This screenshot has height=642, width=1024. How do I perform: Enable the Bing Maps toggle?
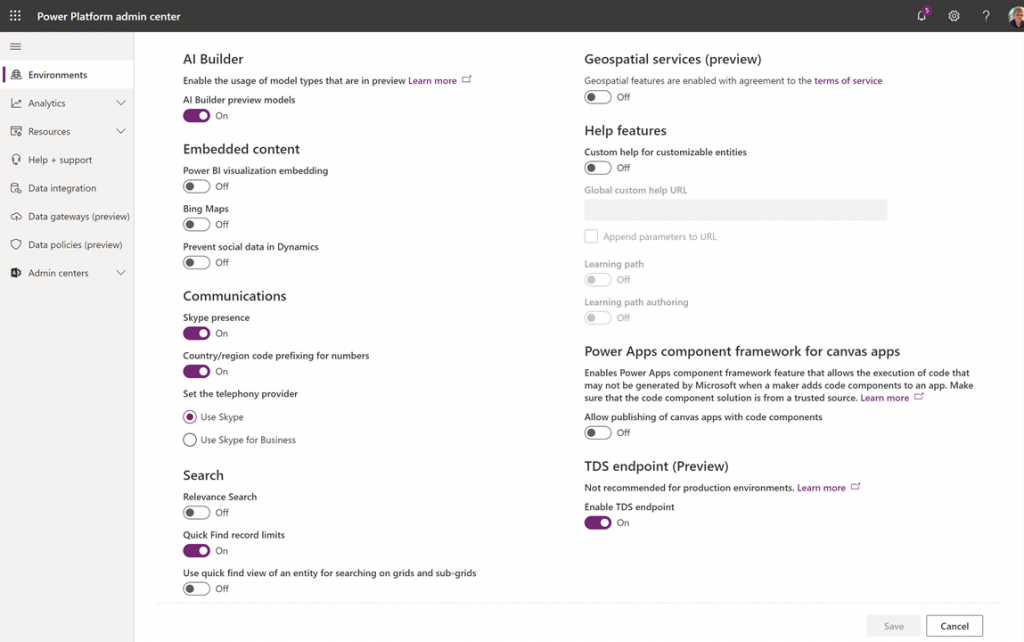pyautogui.click(x=196, y=225)
